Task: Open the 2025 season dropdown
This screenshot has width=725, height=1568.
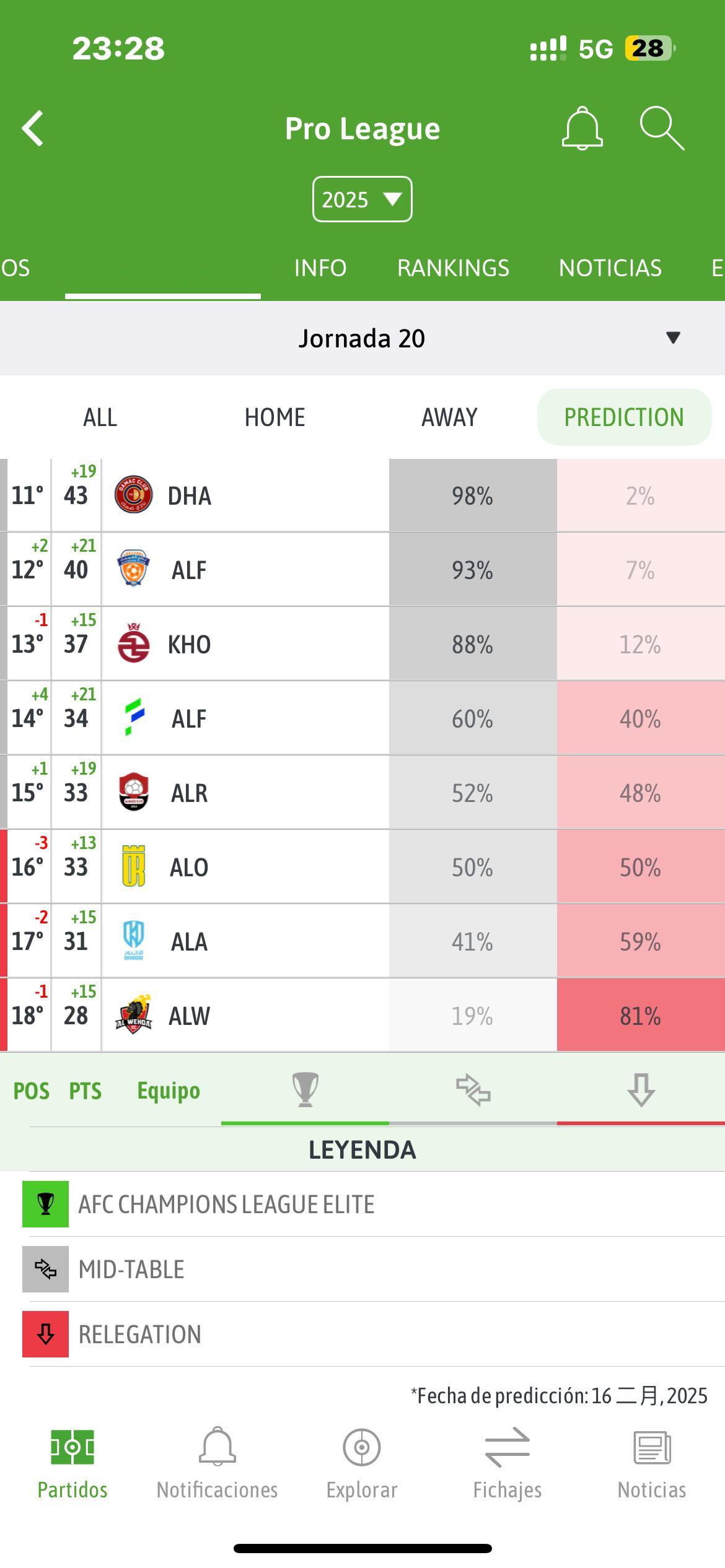Action: (362, 199)
